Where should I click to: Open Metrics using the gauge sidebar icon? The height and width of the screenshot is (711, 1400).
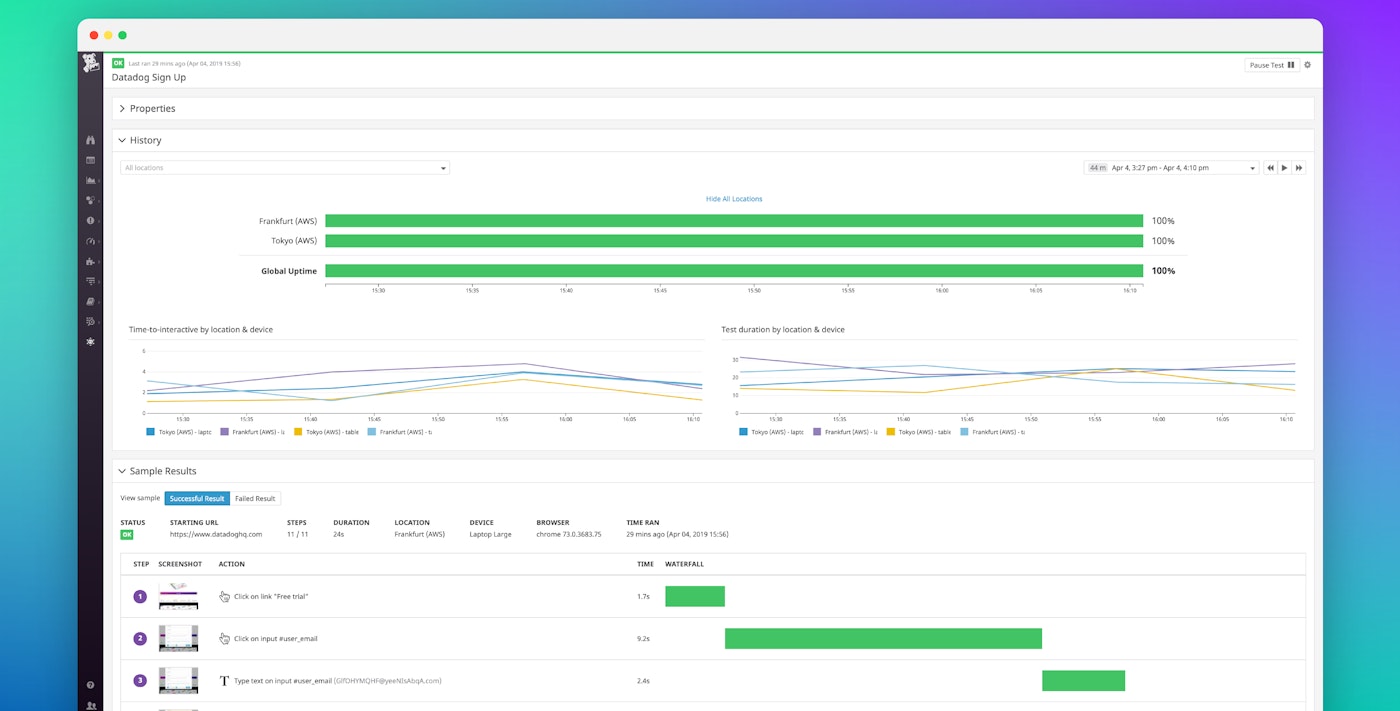click(90, 241)
